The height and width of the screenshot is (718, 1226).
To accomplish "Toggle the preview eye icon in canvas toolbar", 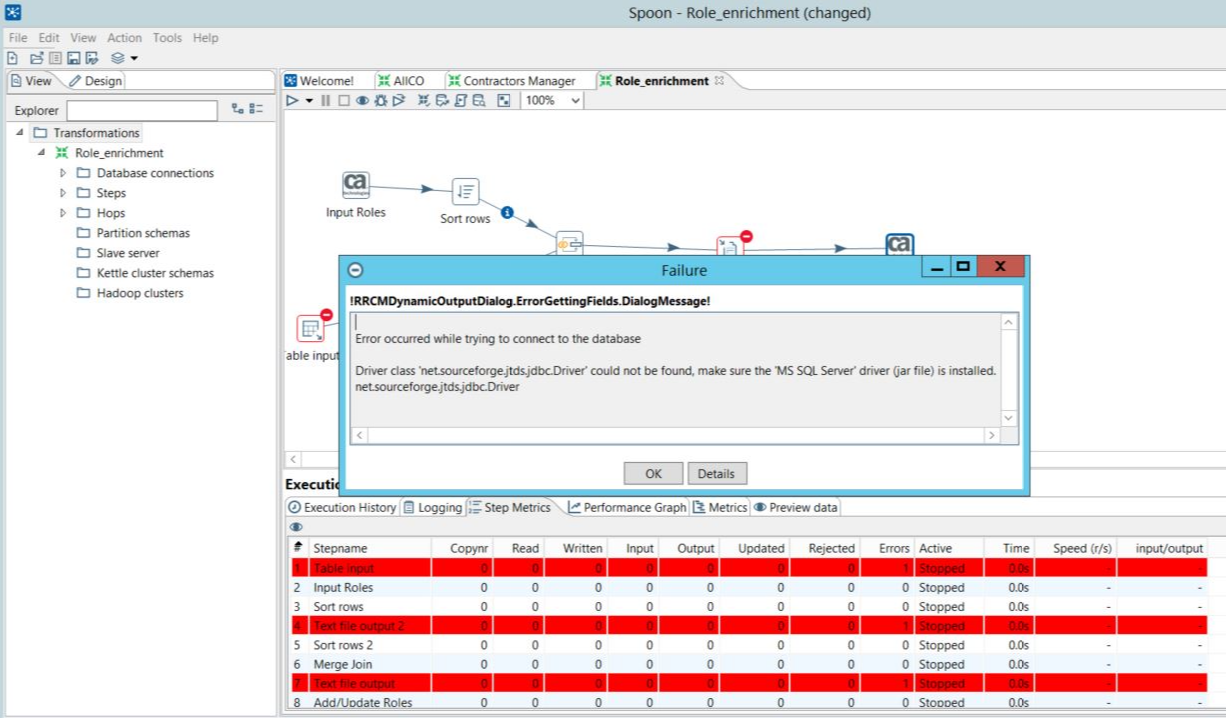I will point(362,101).
